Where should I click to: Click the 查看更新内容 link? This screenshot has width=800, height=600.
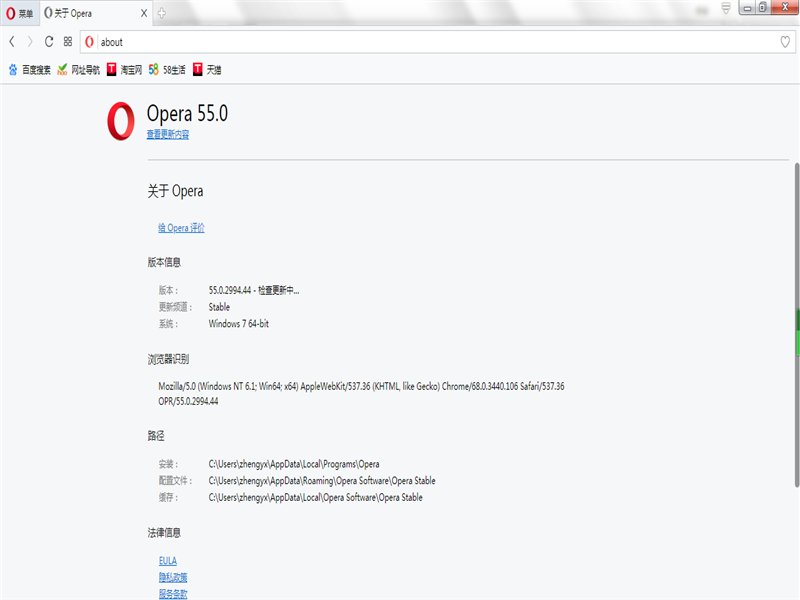tap(167, 134)
